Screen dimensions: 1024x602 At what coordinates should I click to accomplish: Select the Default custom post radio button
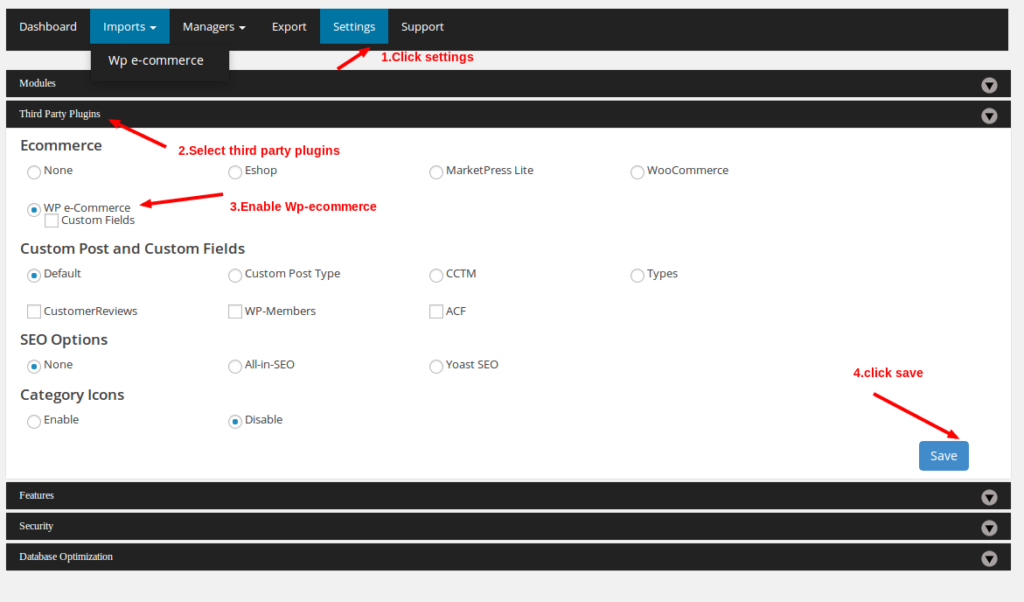point(34,276)
